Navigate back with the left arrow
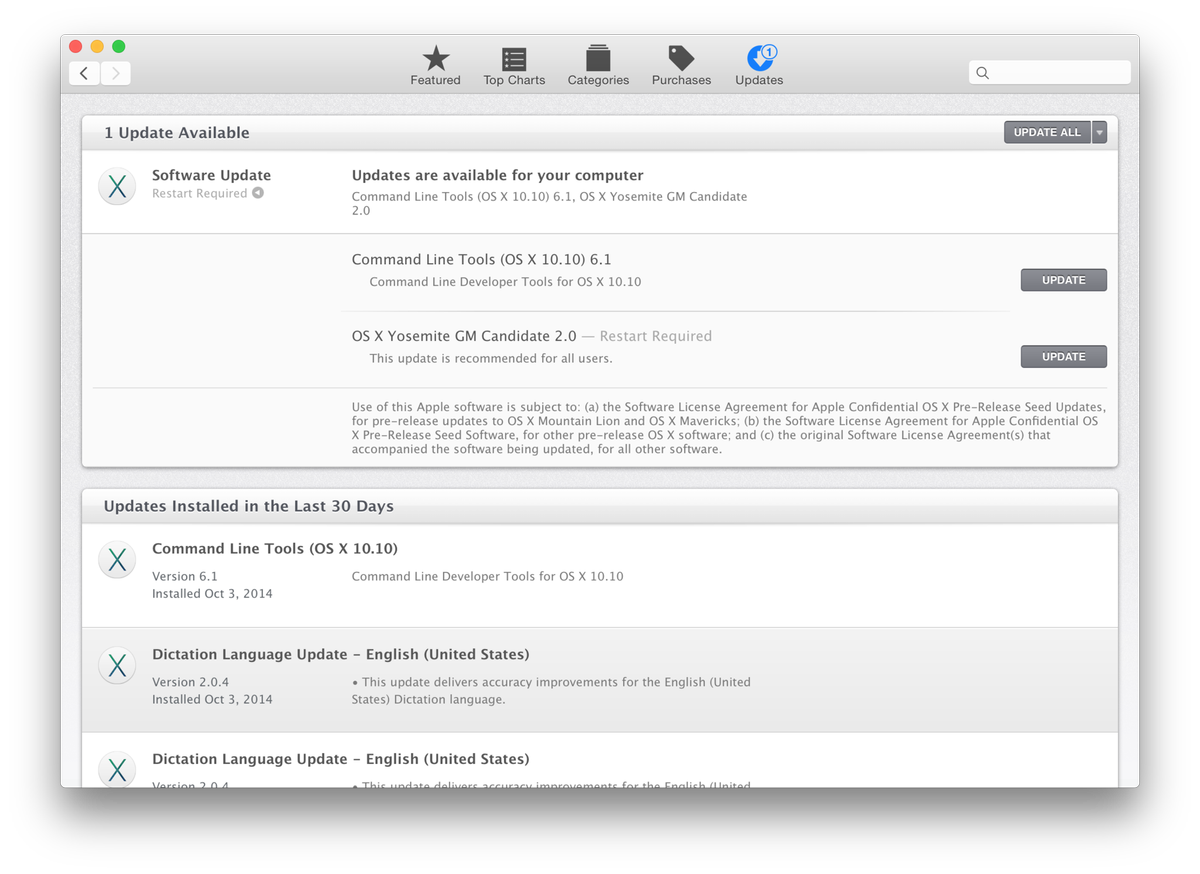The height and width of the screenshot is (874, 1200). [83, 73]
